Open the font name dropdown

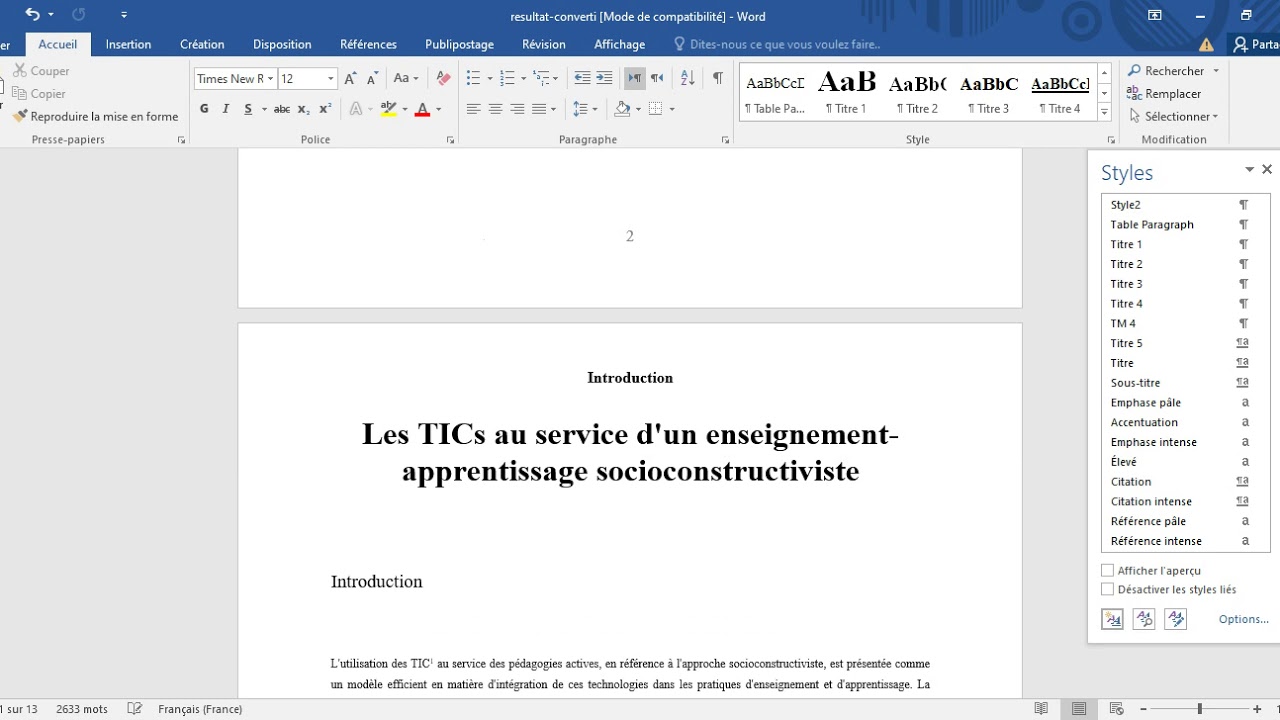click(270, 79)
